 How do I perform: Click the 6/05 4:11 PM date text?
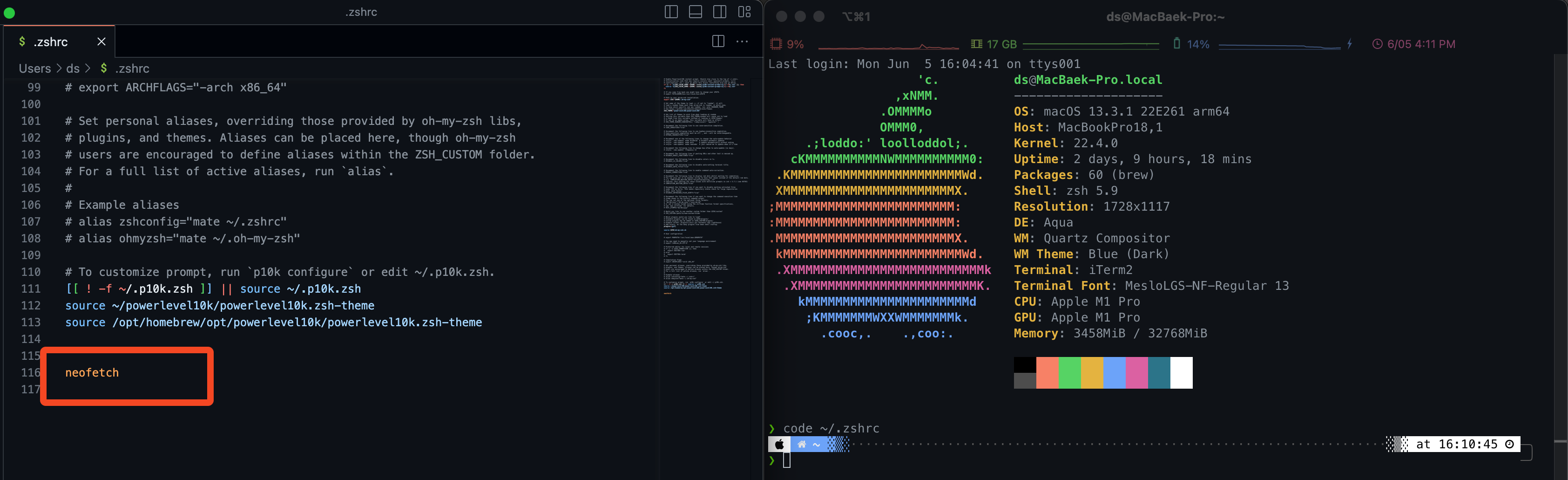[x=1421, y=44]
